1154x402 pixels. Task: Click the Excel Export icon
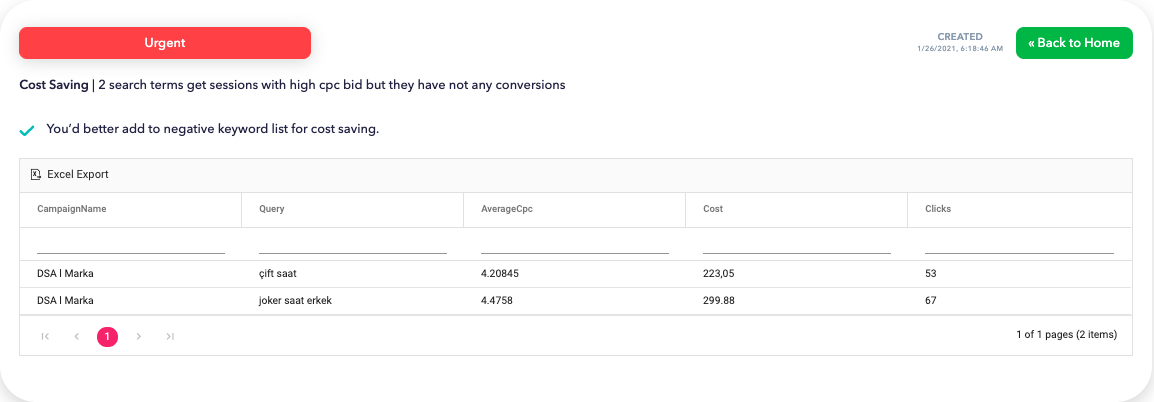point(36,174)
